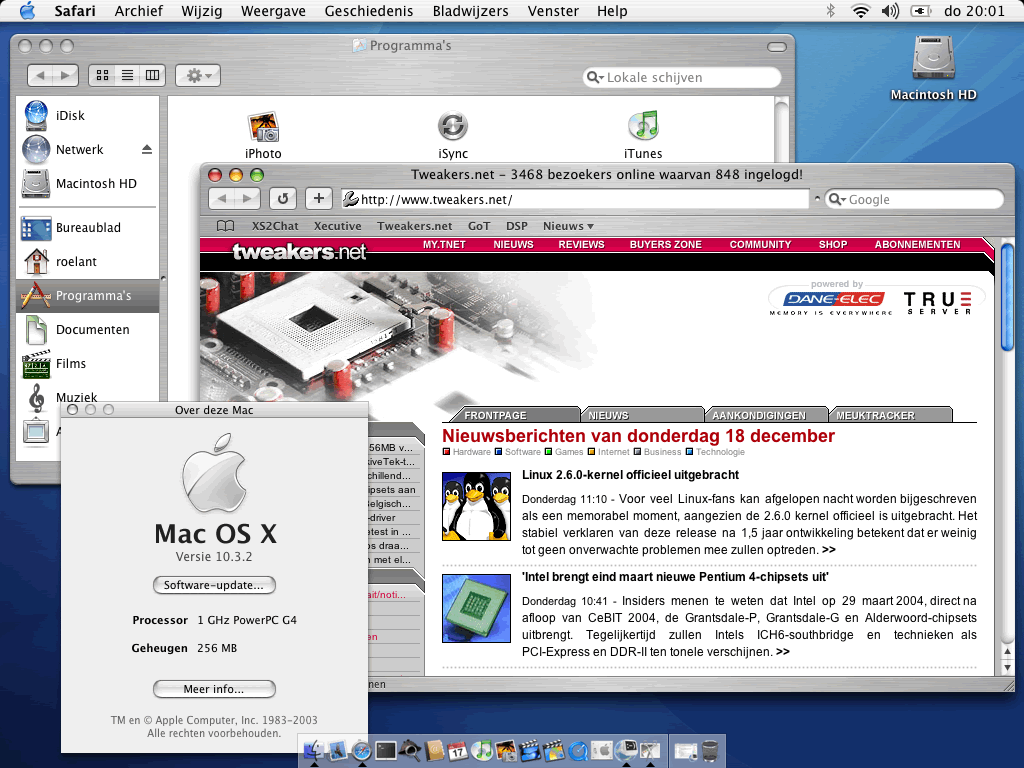Open the Trash in the Dock
The width and height of the screenshot is (1024, 768).
click(710, 751)
